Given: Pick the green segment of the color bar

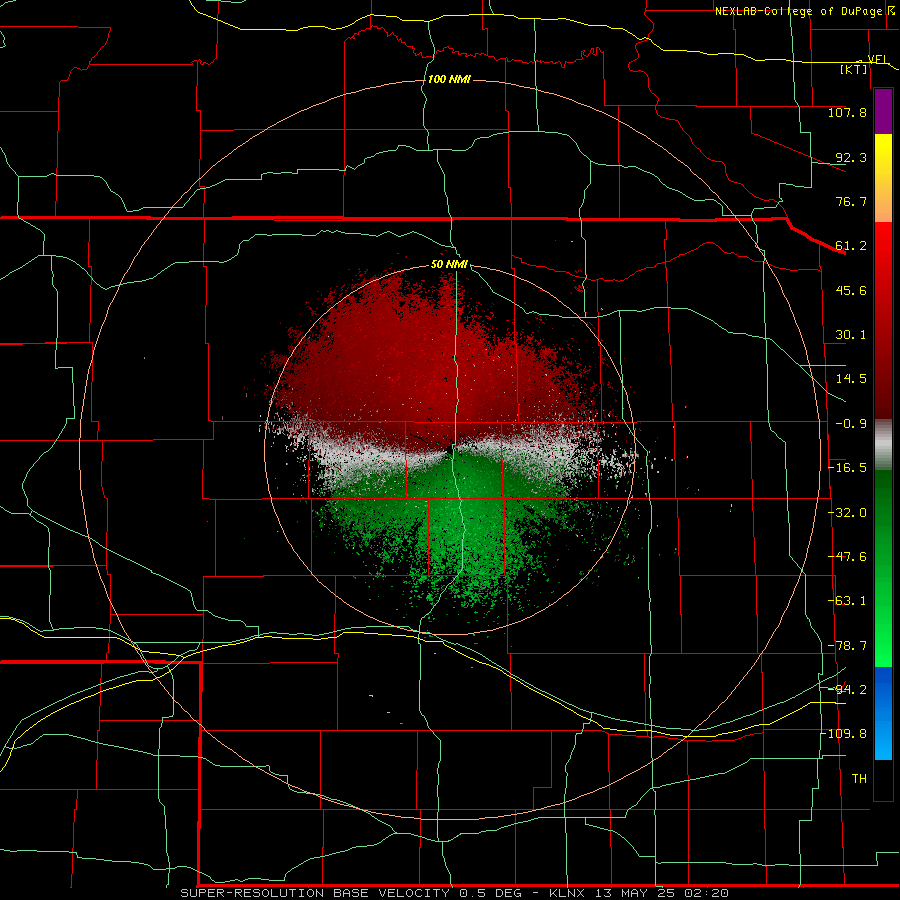Looking at the screenshot, I should [x=883, y=568].
